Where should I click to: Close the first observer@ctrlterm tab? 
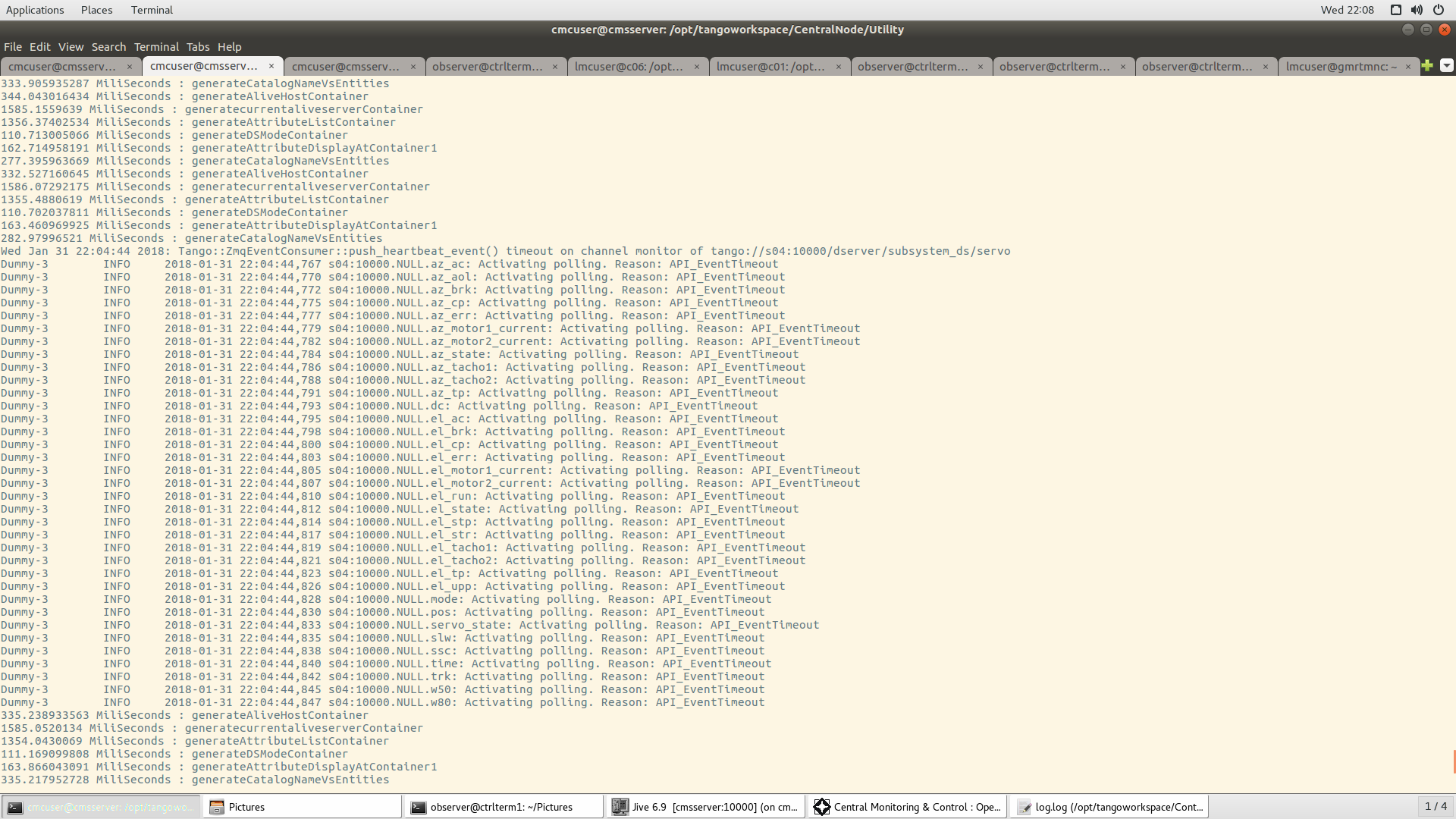click(555, 67)
